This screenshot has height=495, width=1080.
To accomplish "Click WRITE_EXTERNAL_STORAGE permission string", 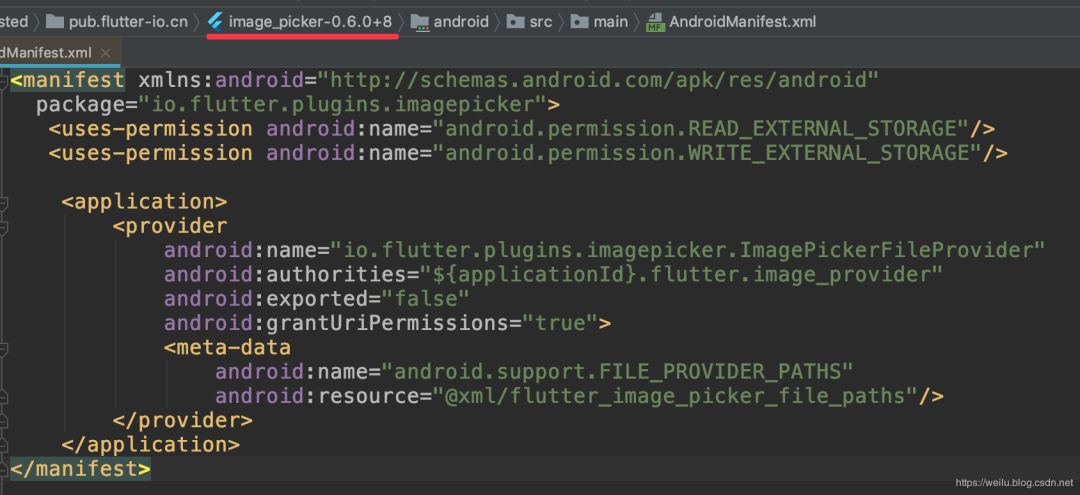I will [x=707, y=153].
